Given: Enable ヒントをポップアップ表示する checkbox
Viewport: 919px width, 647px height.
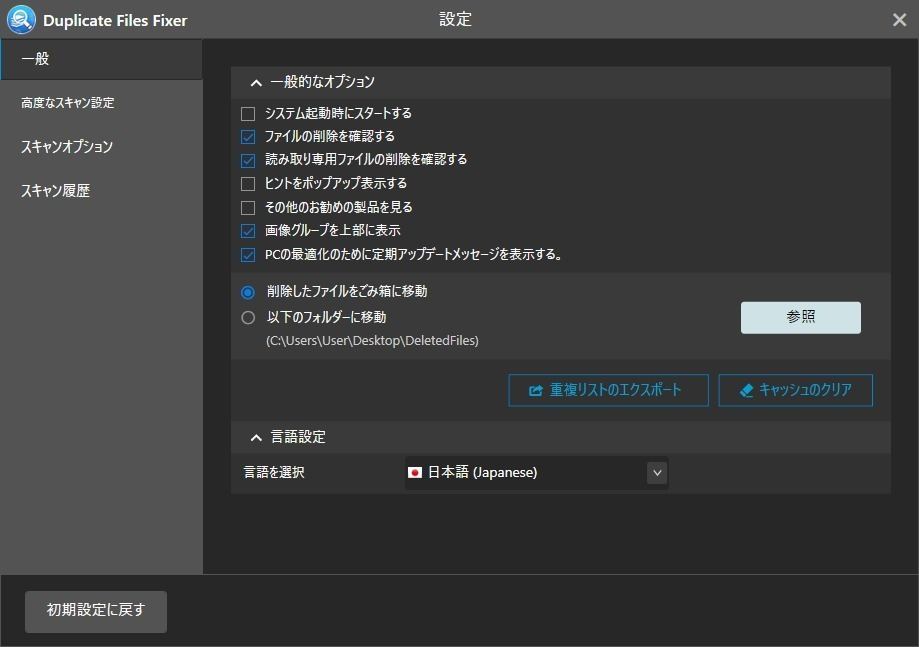Looking at the screenshot, I should (x=248, y=184).
